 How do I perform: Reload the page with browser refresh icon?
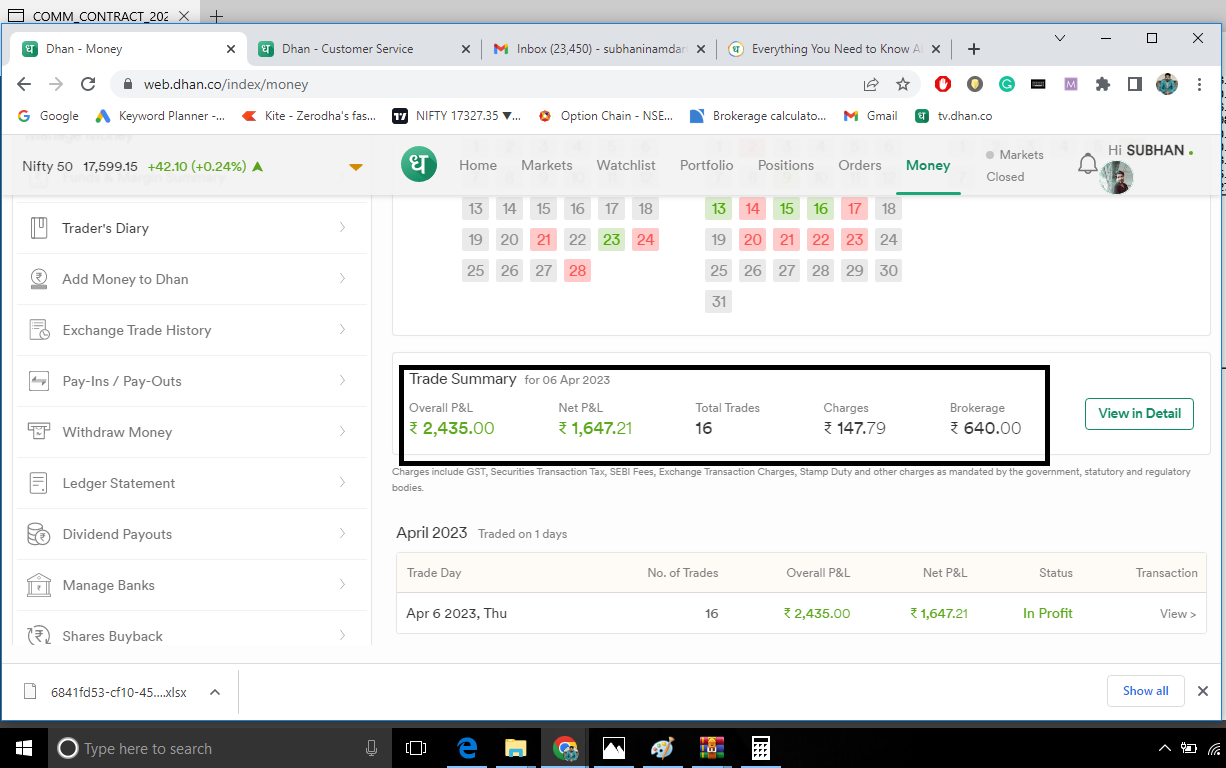point(88,85)
